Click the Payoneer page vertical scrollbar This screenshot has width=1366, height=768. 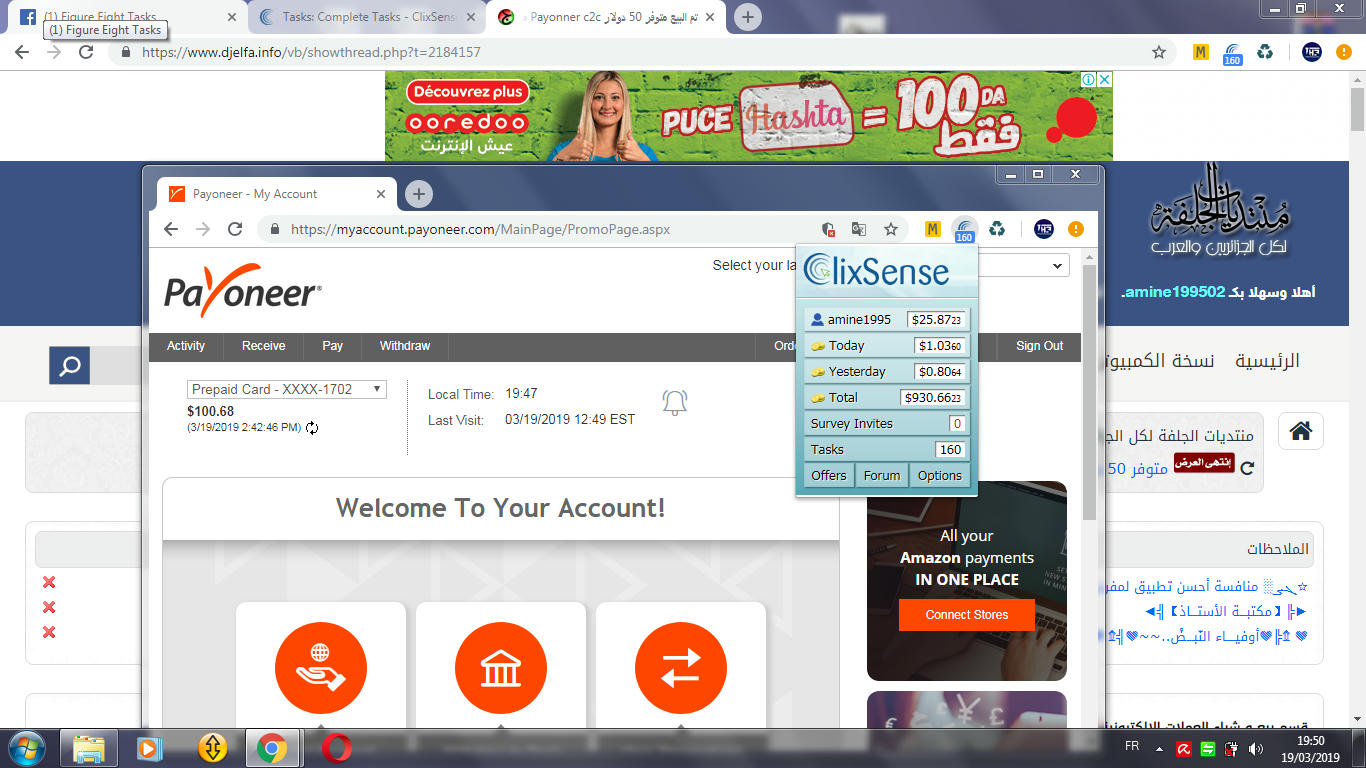tap(1090, 390)
